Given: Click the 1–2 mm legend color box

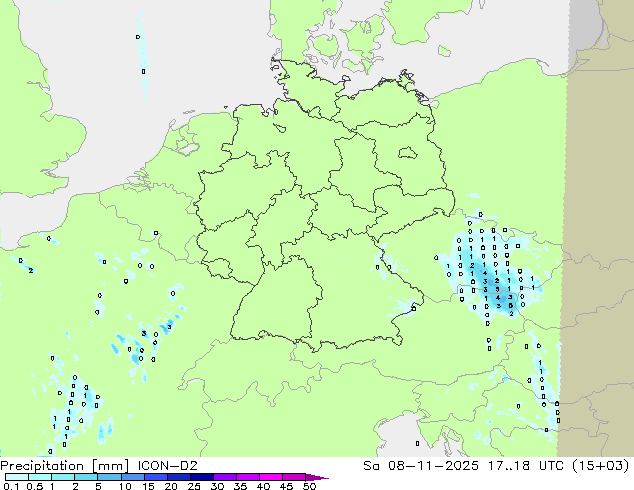Looking at the screenshot, I should pyautogui.click(x=63, y=477).
